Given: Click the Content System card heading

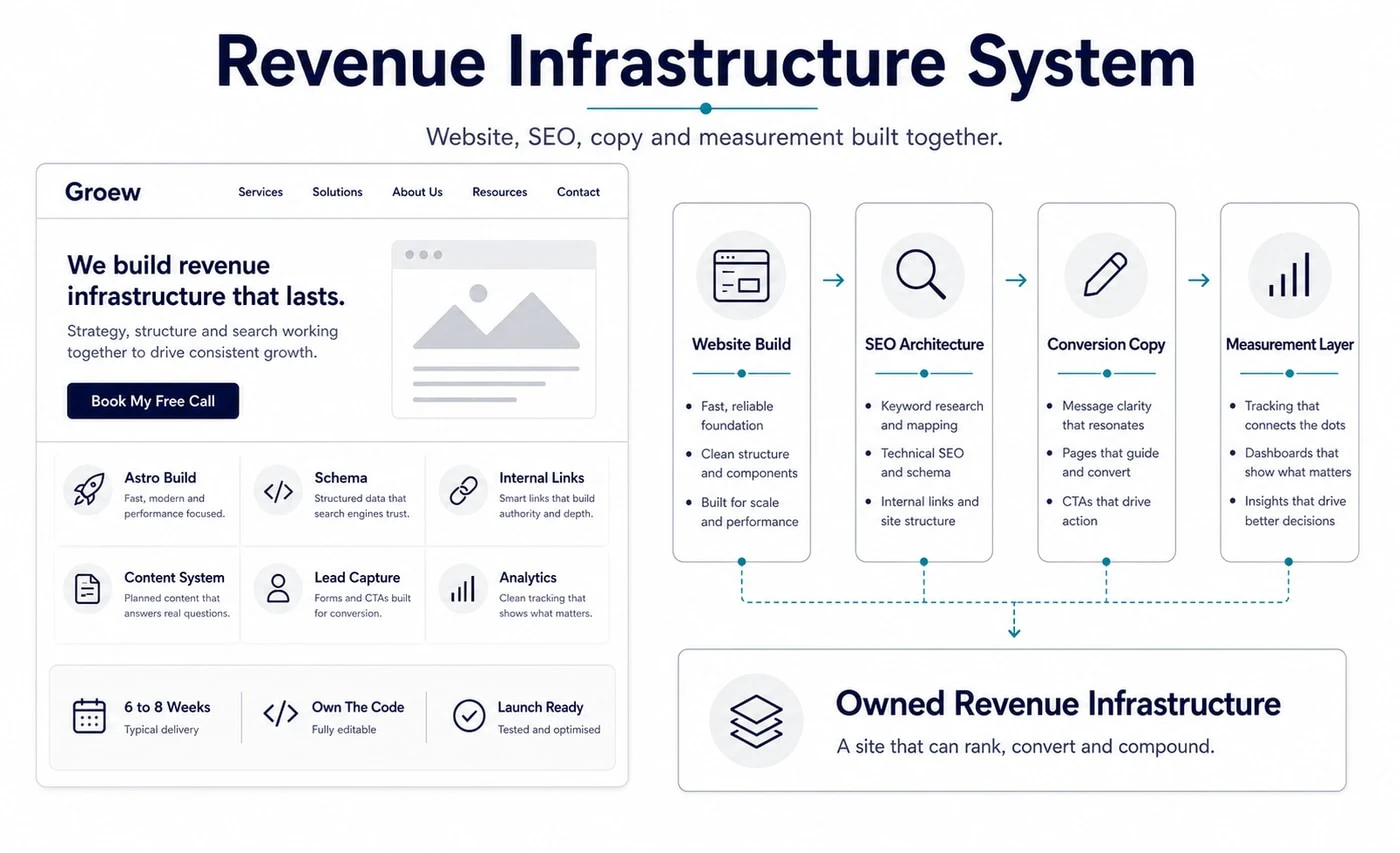Looking at the screenshot, I should click(174, 578).
